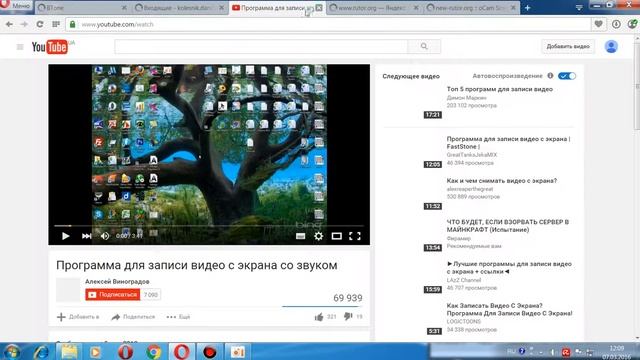Switch to the kolesnik mail inbox tab
This screenshot has width=640, height=360.
pos(180,8)
